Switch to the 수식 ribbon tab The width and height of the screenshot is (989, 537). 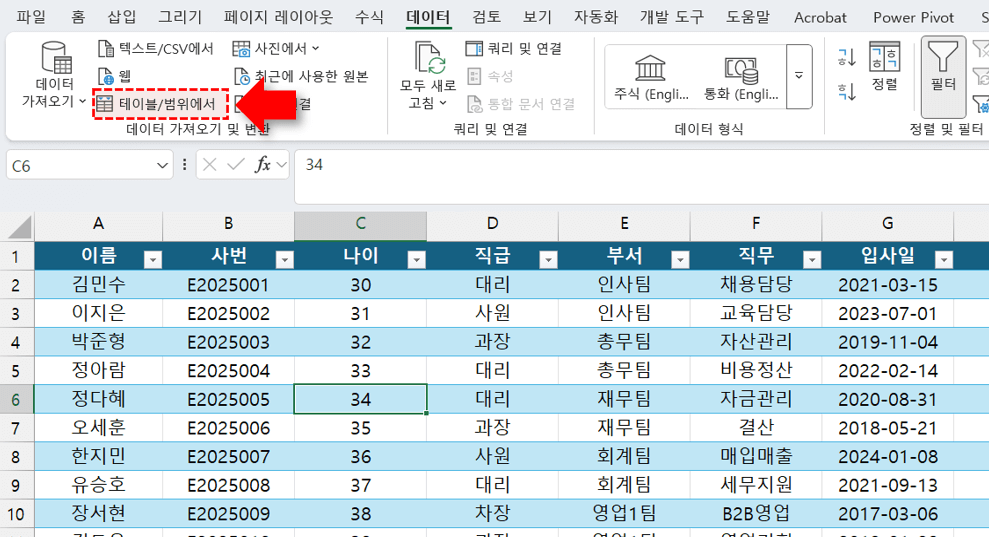pyautogui.click(x=369, y=17)
